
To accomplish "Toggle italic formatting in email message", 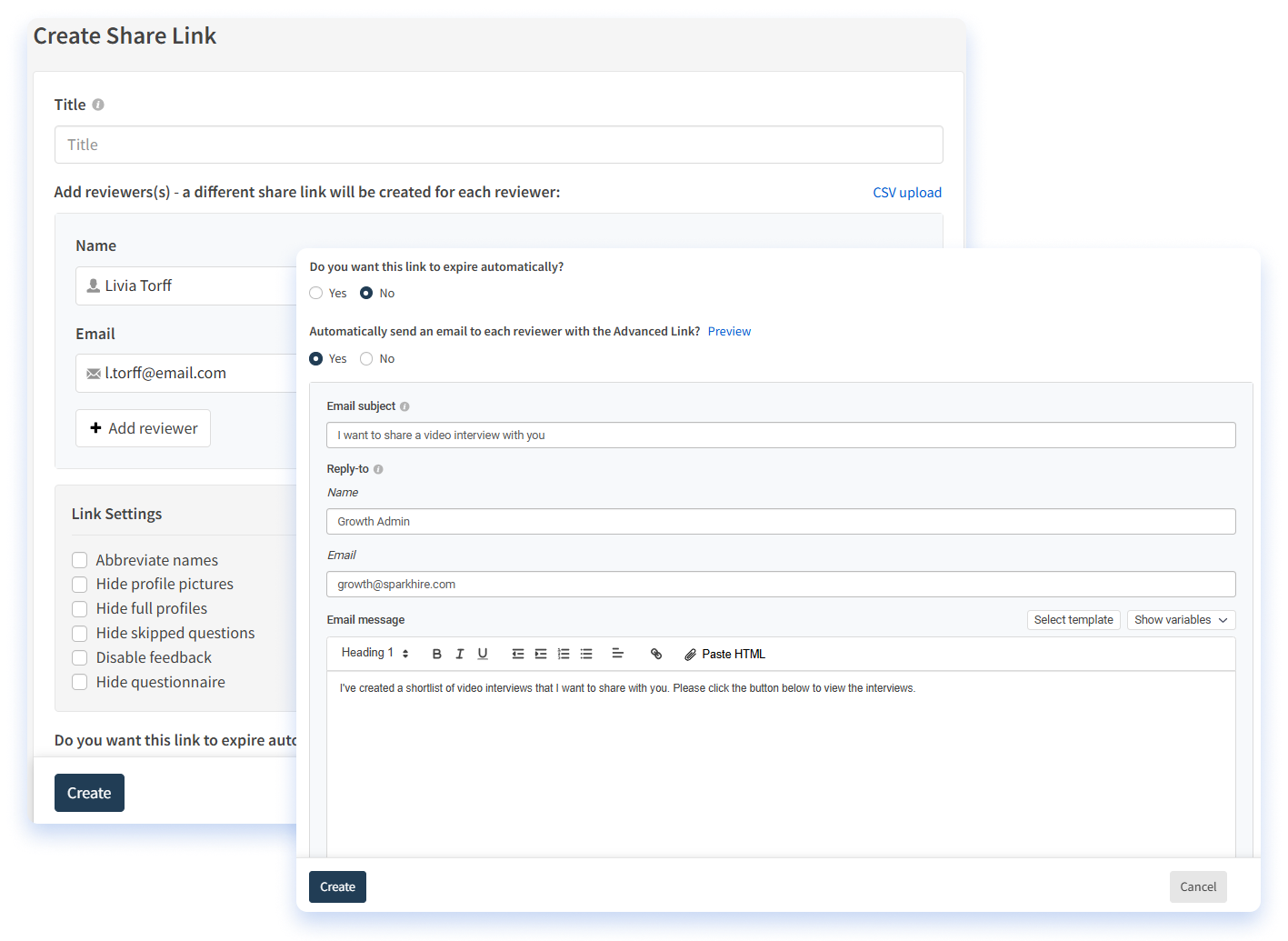I will pos(460,654).
